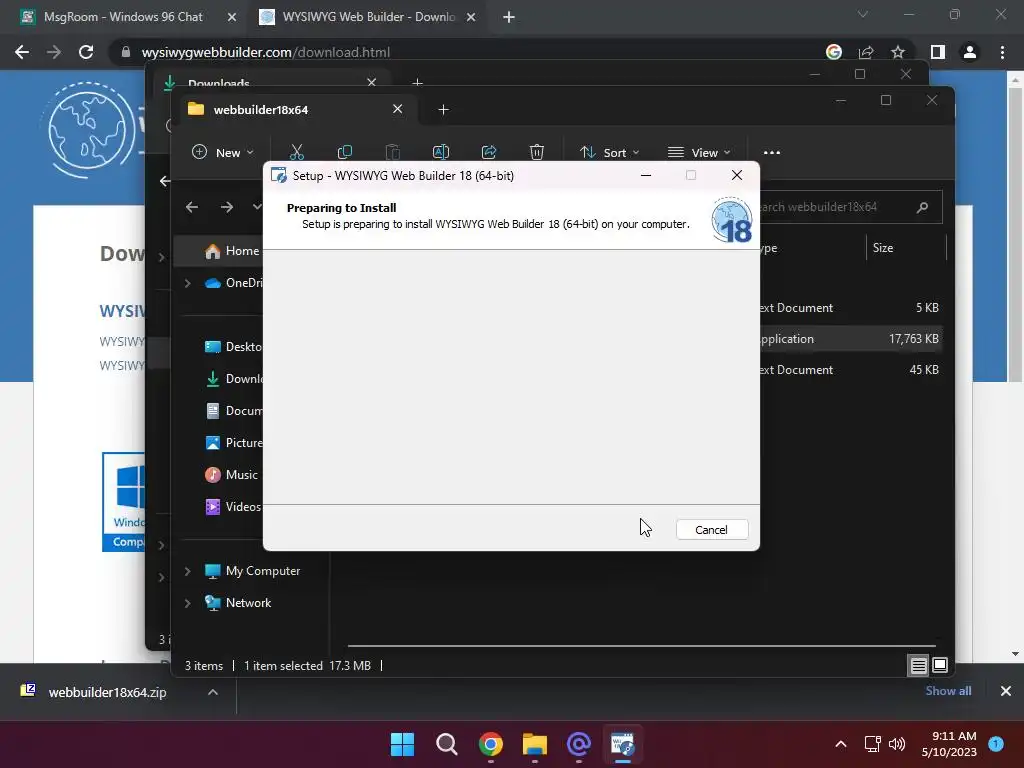Open options chevron for webbuilder18x64.zip download

click(213, 692)
